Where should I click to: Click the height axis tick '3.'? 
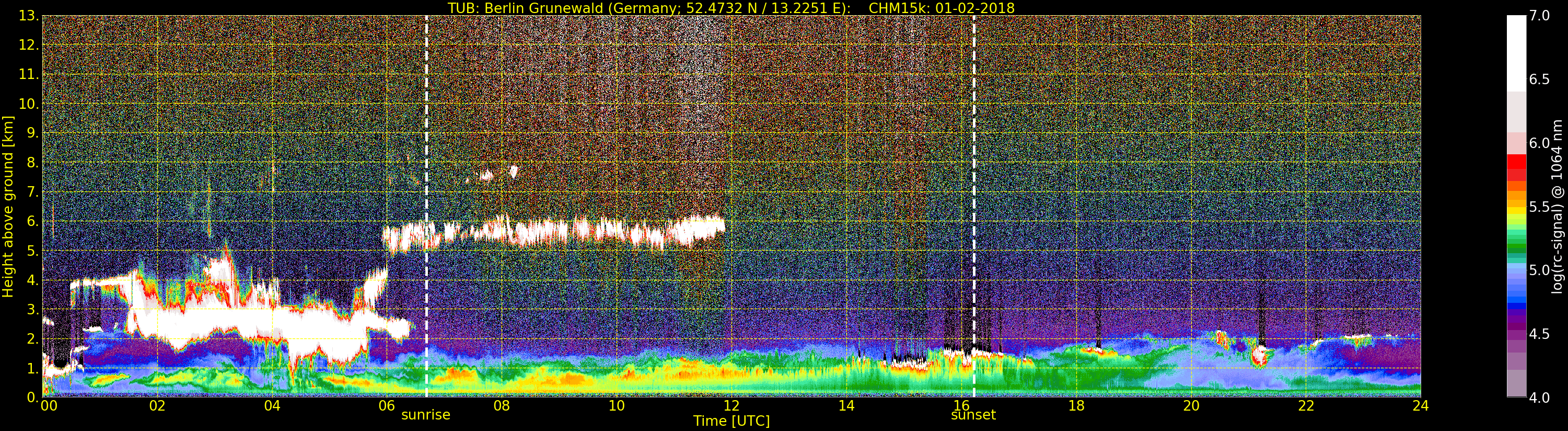(32, 309)
